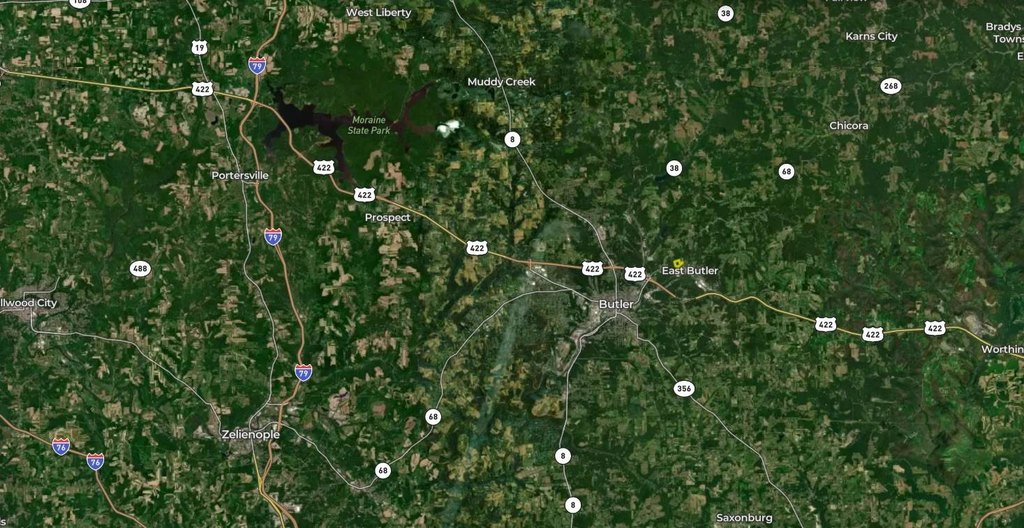Viewport: 1024px width, 528px height.
Task: Select the US Route 19 shield
Action: pyautogui.click(x=200, y=47)
